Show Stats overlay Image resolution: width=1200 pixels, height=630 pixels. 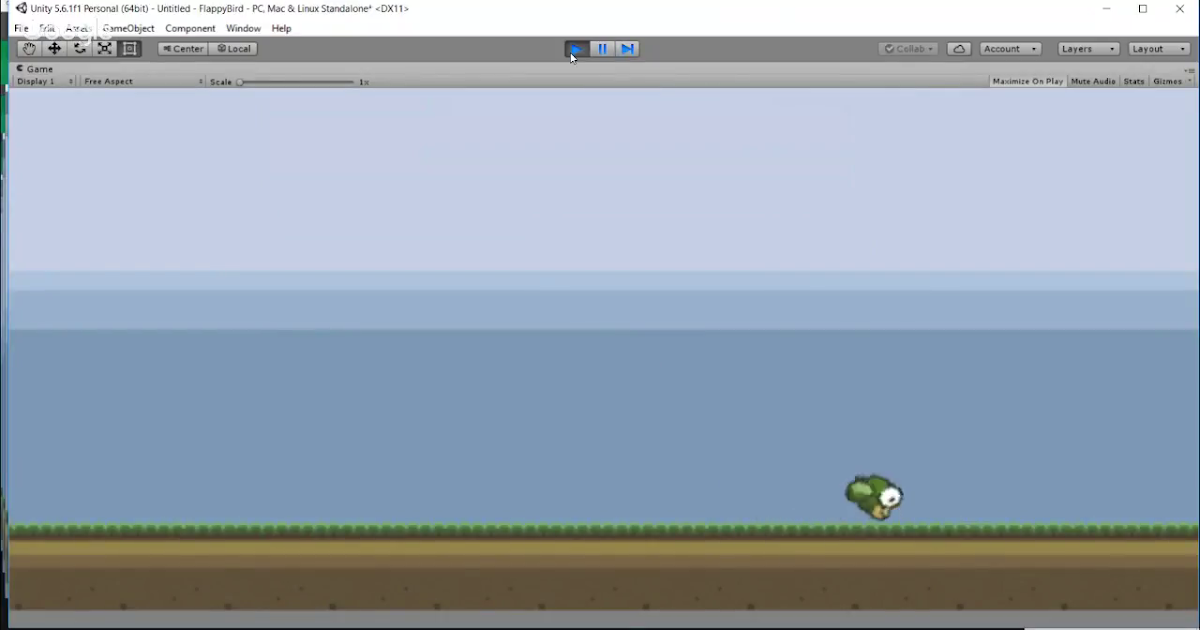point(1133,81)
